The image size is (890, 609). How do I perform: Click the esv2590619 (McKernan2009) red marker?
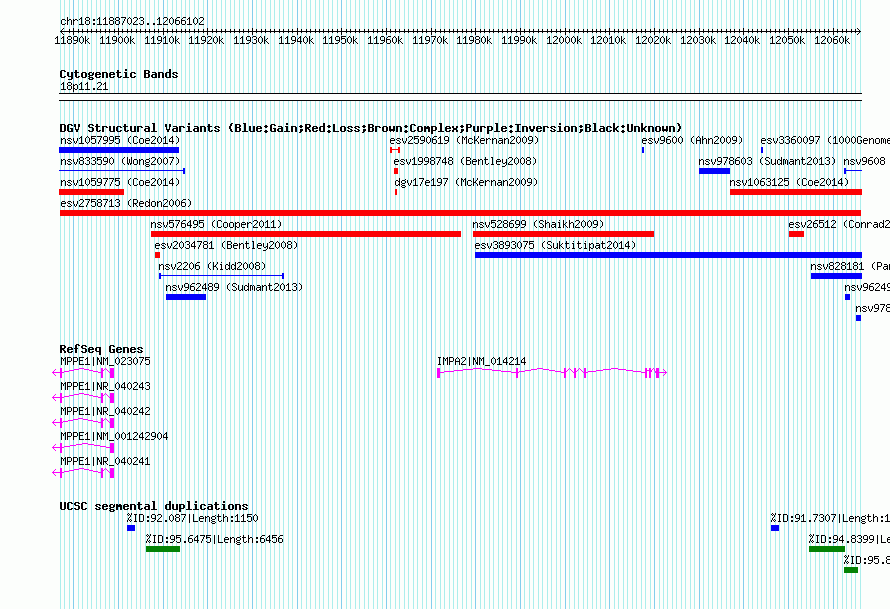(x=395, y=150)
